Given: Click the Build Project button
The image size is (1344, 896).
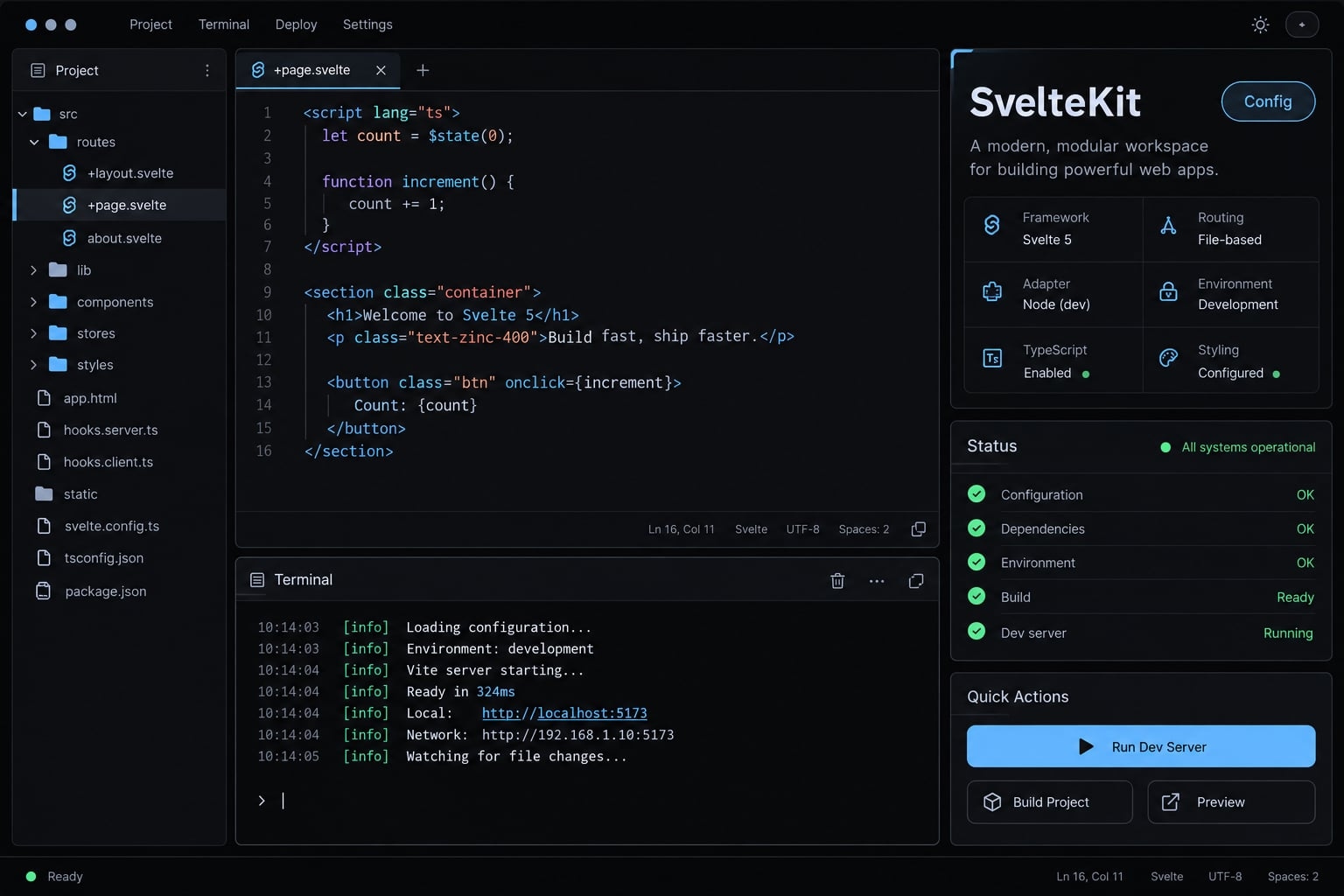Looking at the screenshot, I should (x=1049, y=802).
